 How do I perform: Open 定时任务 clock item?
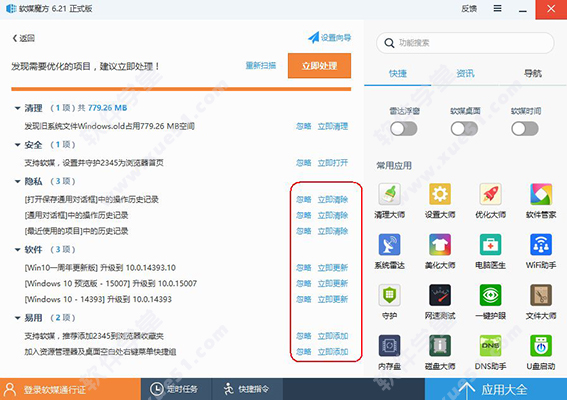tap(174, 389)
